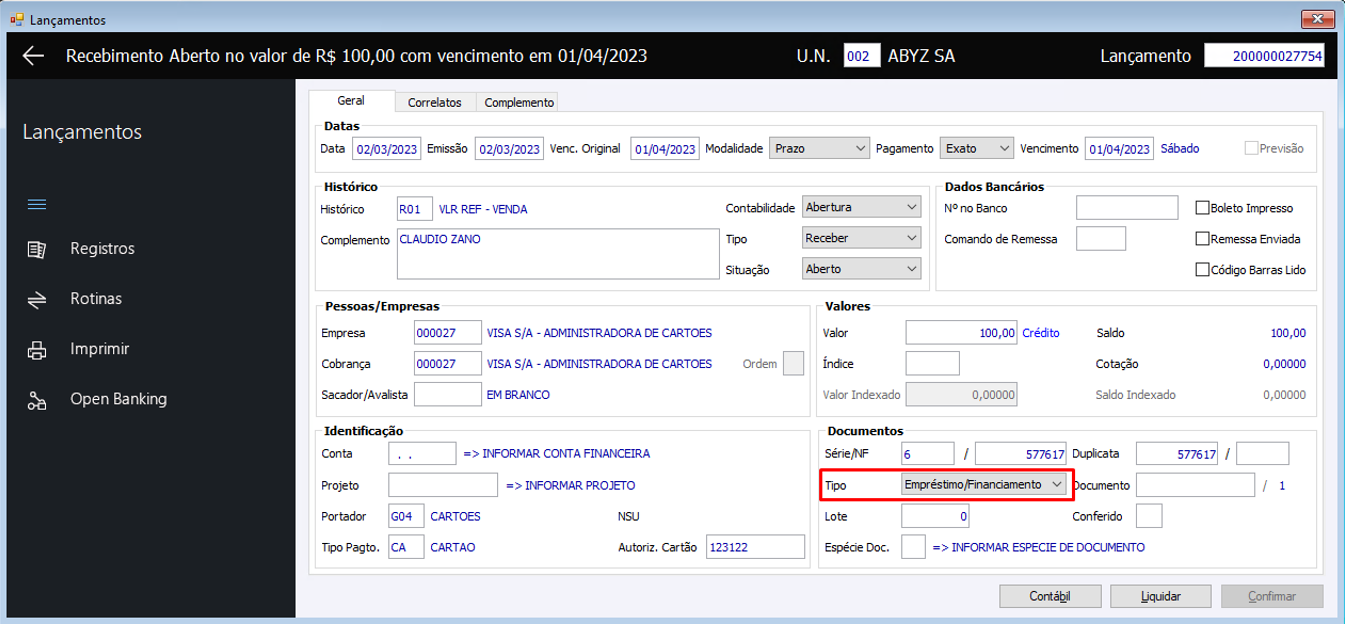Image resolution: width=1345 pixels, height=626 pixels.
Task: Switch to the Geral tab
Action: pos(351,101)
